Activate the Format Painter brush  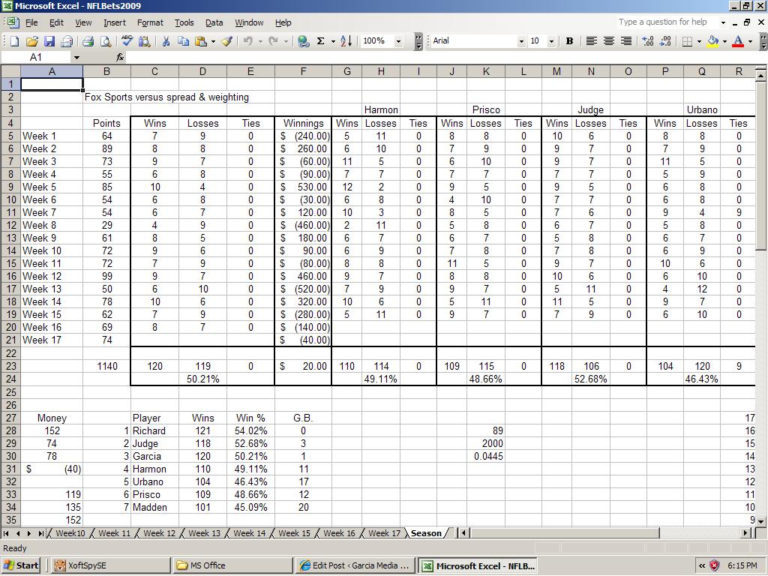226,42
